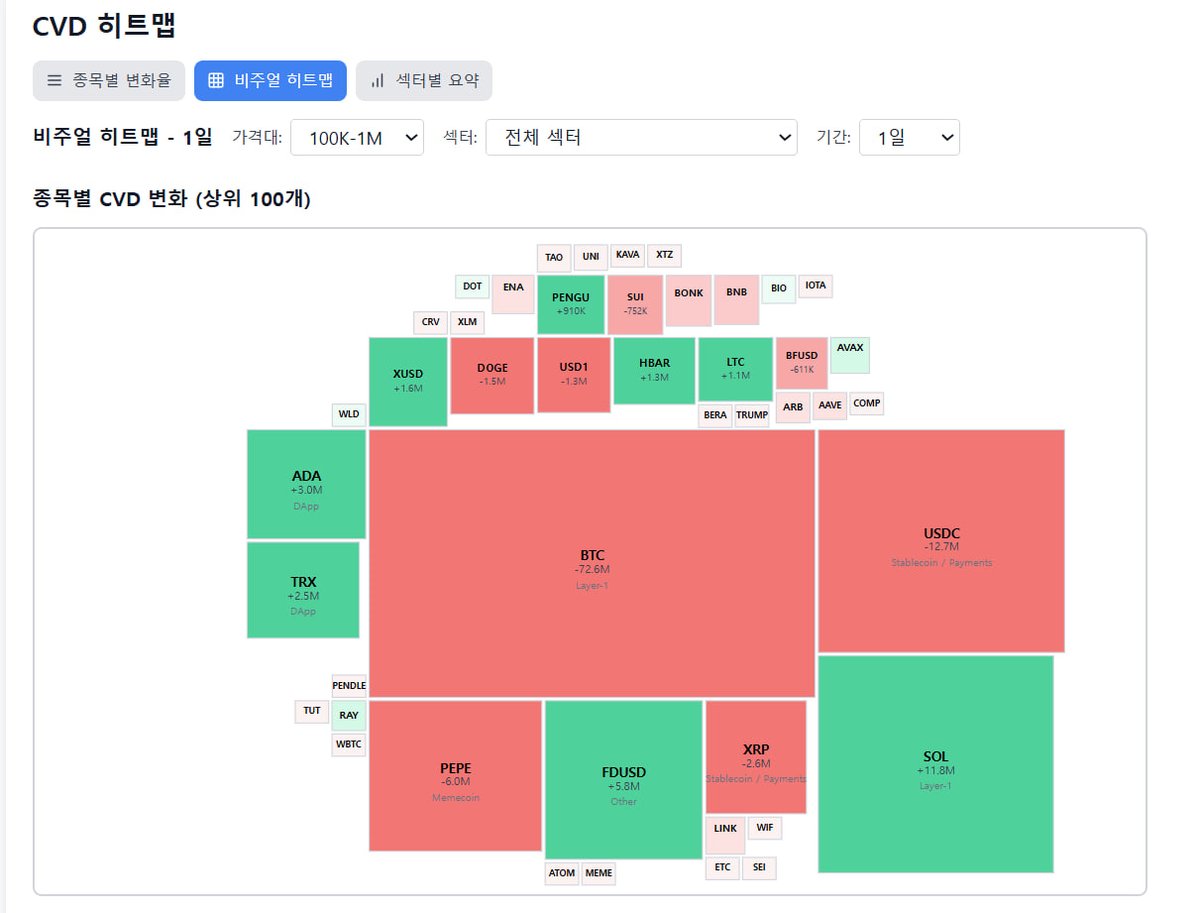Select the green ADA tile
1199x913 pixels.
[x=306, y=484]
